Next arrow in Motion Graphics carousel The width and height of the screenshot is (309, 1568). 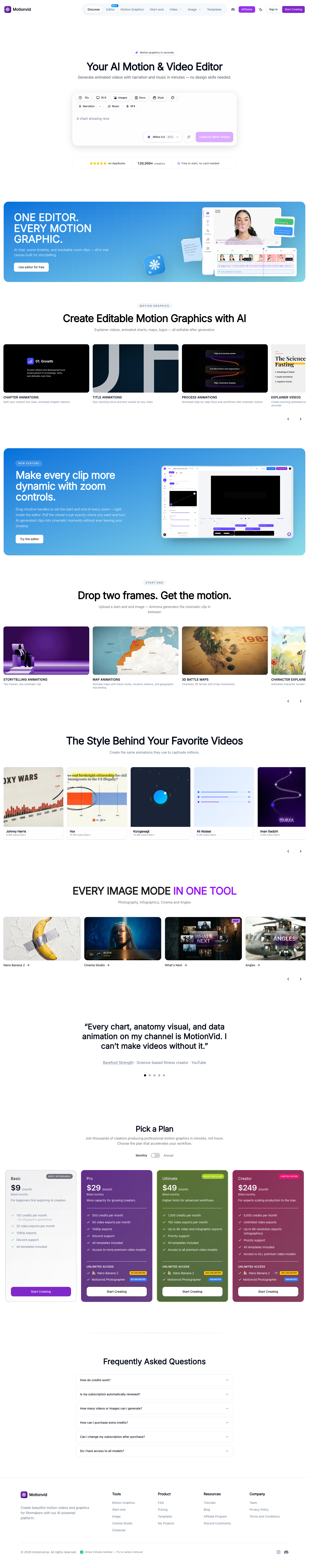(300, 419)
